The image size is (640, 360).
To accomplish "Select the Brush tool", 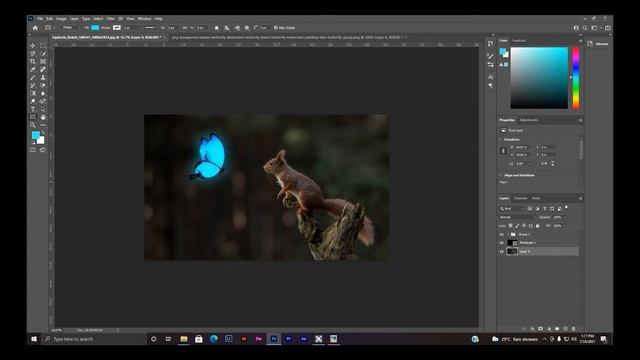I will click(x=33, y=78).
